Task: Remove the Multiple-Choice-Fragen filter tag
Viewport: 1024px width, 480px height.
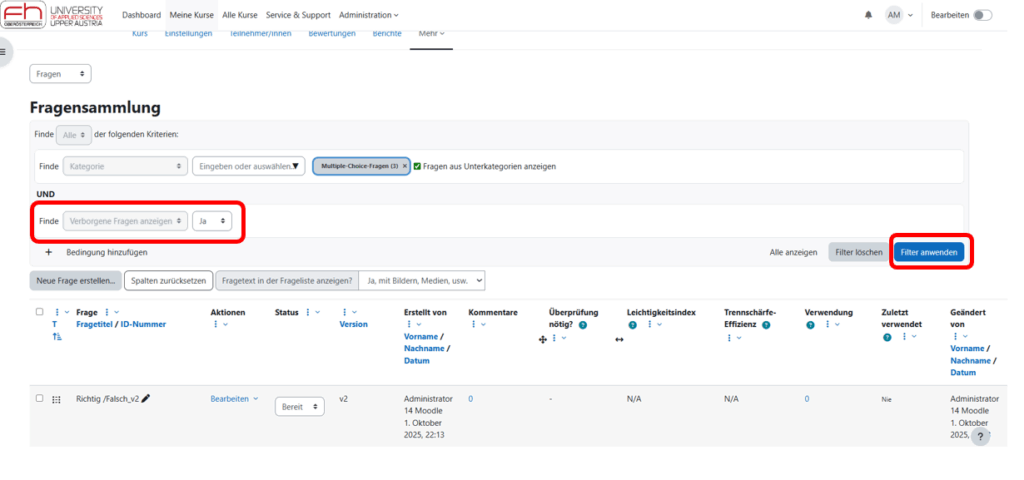Action: tap(405, 166)
